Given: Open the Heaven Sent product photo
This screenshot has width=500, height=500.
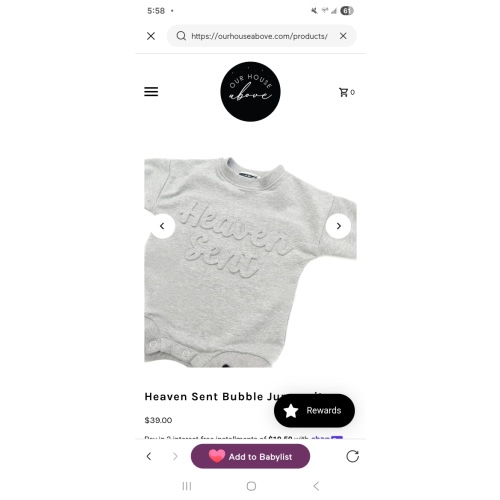Looking at the screenshot, I should [x=250, y=263].
